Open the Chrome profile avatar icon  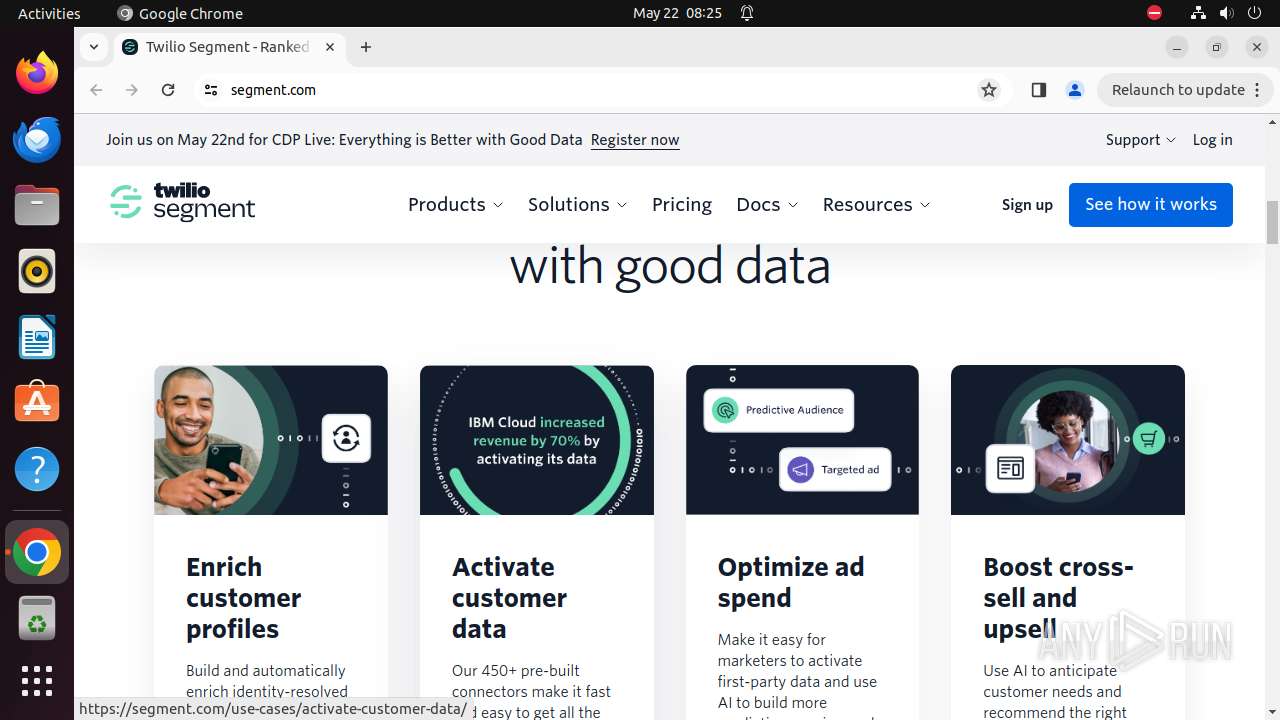pyautogui.click(x=1075, y=90)
